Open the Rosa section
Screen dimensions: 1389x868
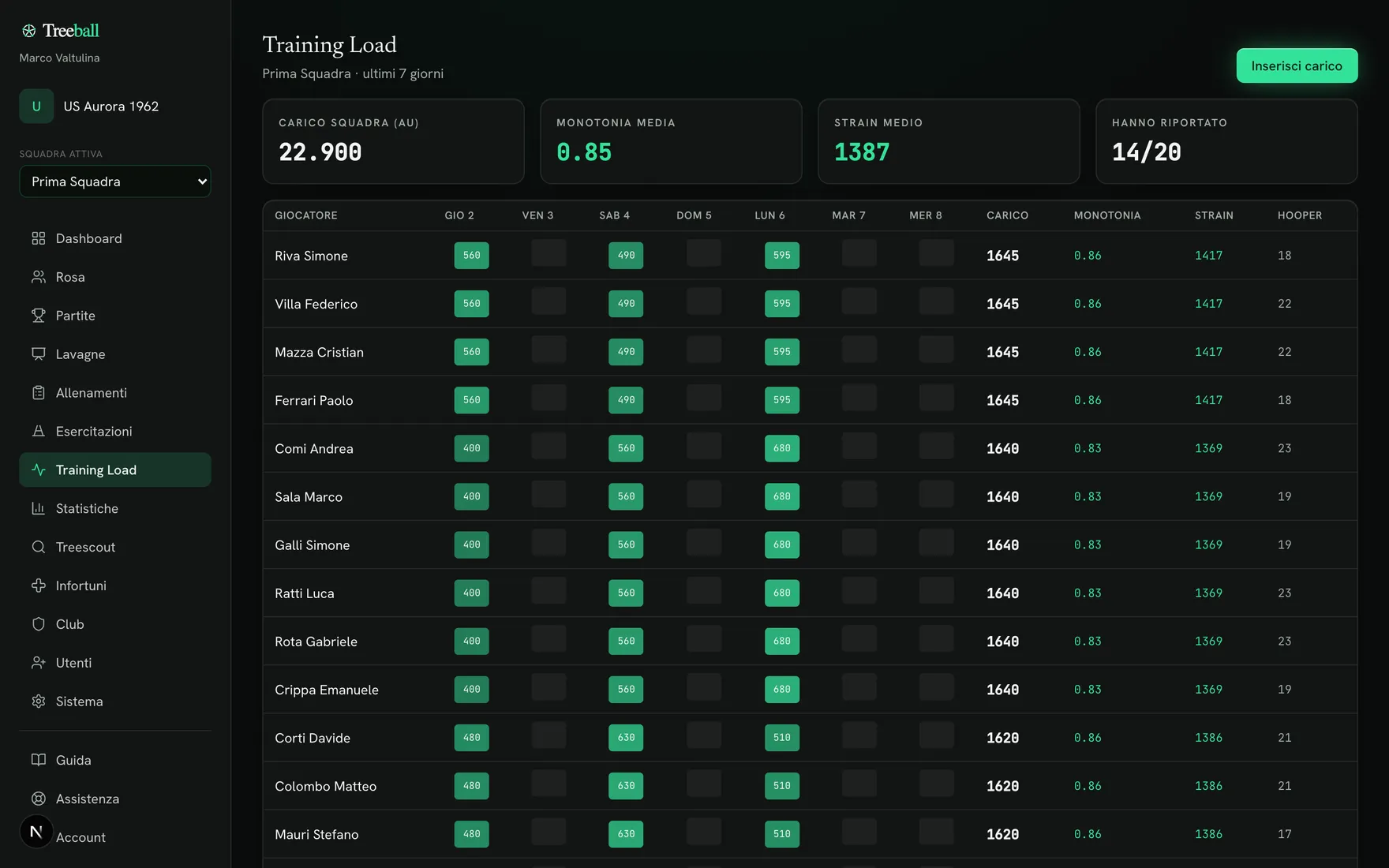point(115,277)
